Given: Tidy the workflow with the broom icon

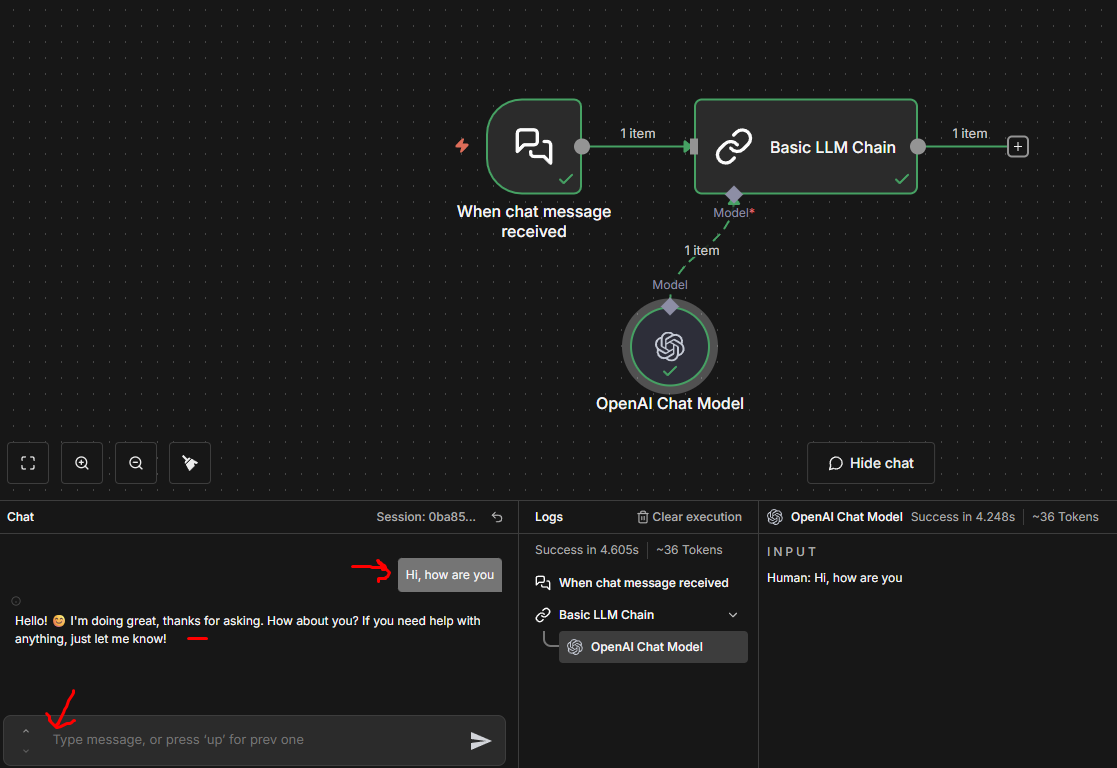Looking at the screenshot, I should (189, 462).
